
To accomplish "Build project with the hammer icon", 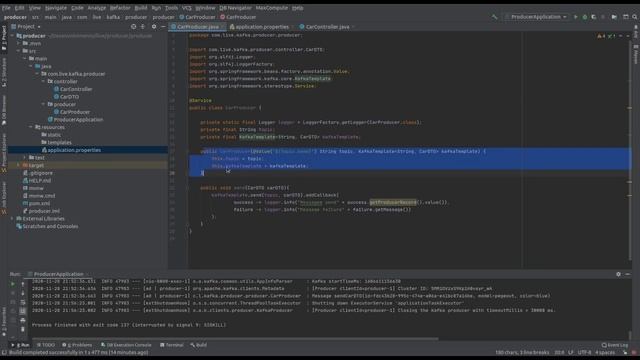I will tap(495, 17).
